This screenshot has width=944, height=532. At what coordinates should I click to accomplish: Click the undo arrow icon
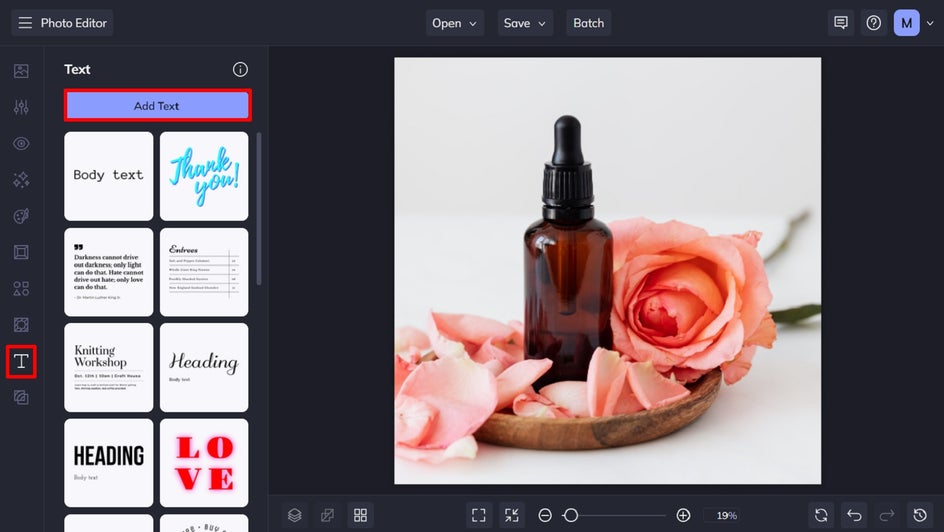(x=854, y=515)
